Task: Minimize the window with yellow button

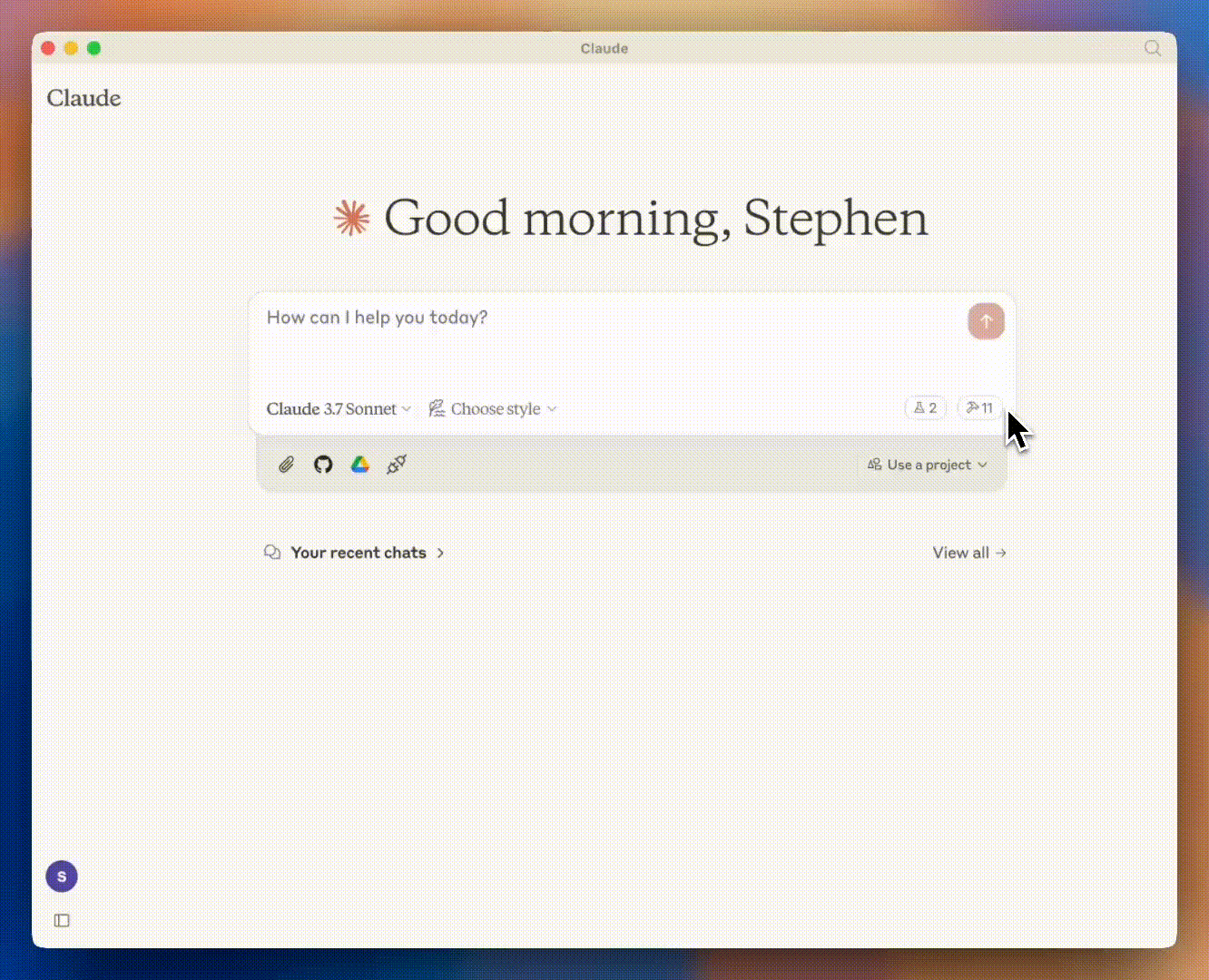Action: point(71,48)
